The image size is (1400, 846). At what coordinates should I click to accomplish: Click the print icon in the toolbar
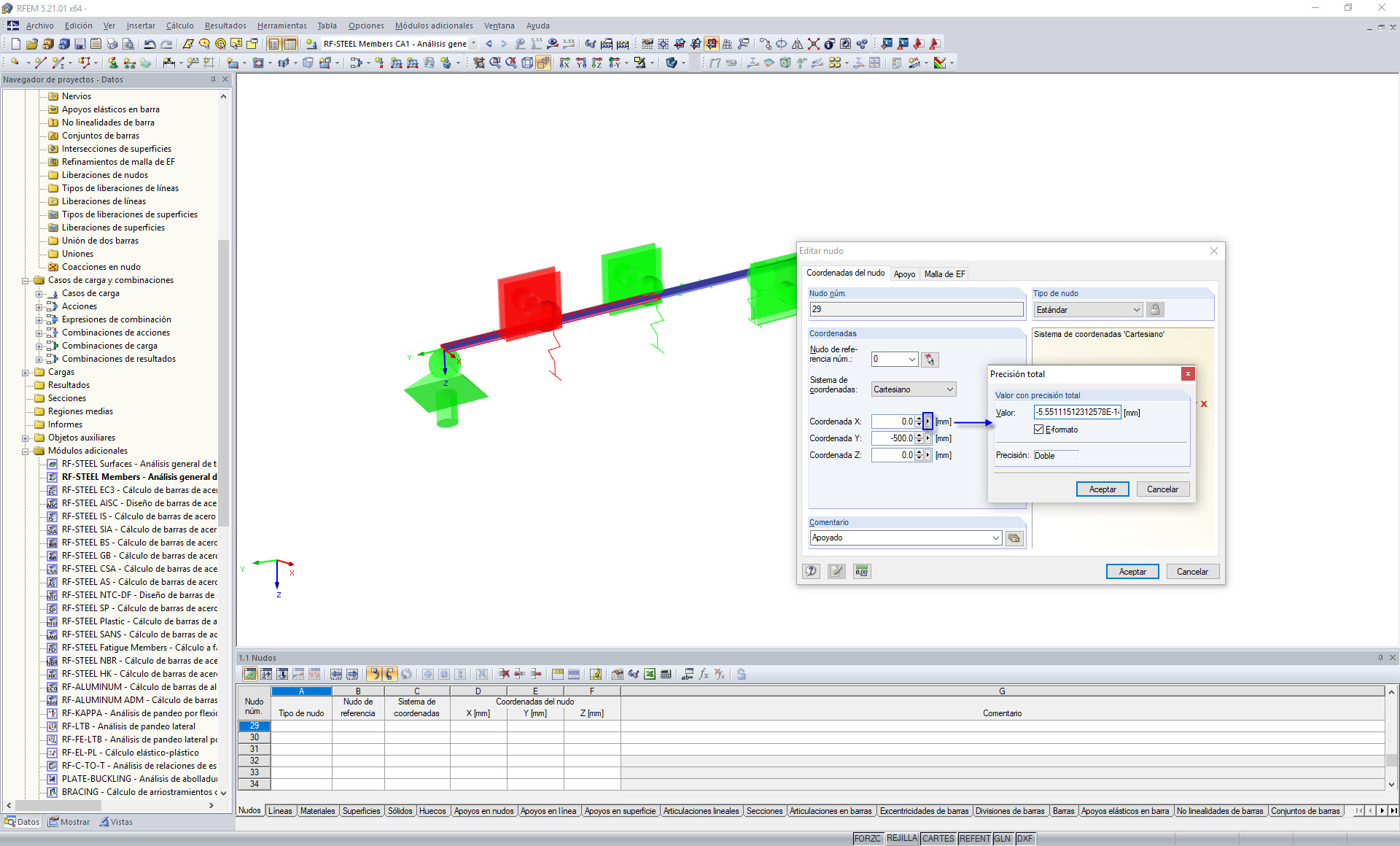[x=112, y=44]
